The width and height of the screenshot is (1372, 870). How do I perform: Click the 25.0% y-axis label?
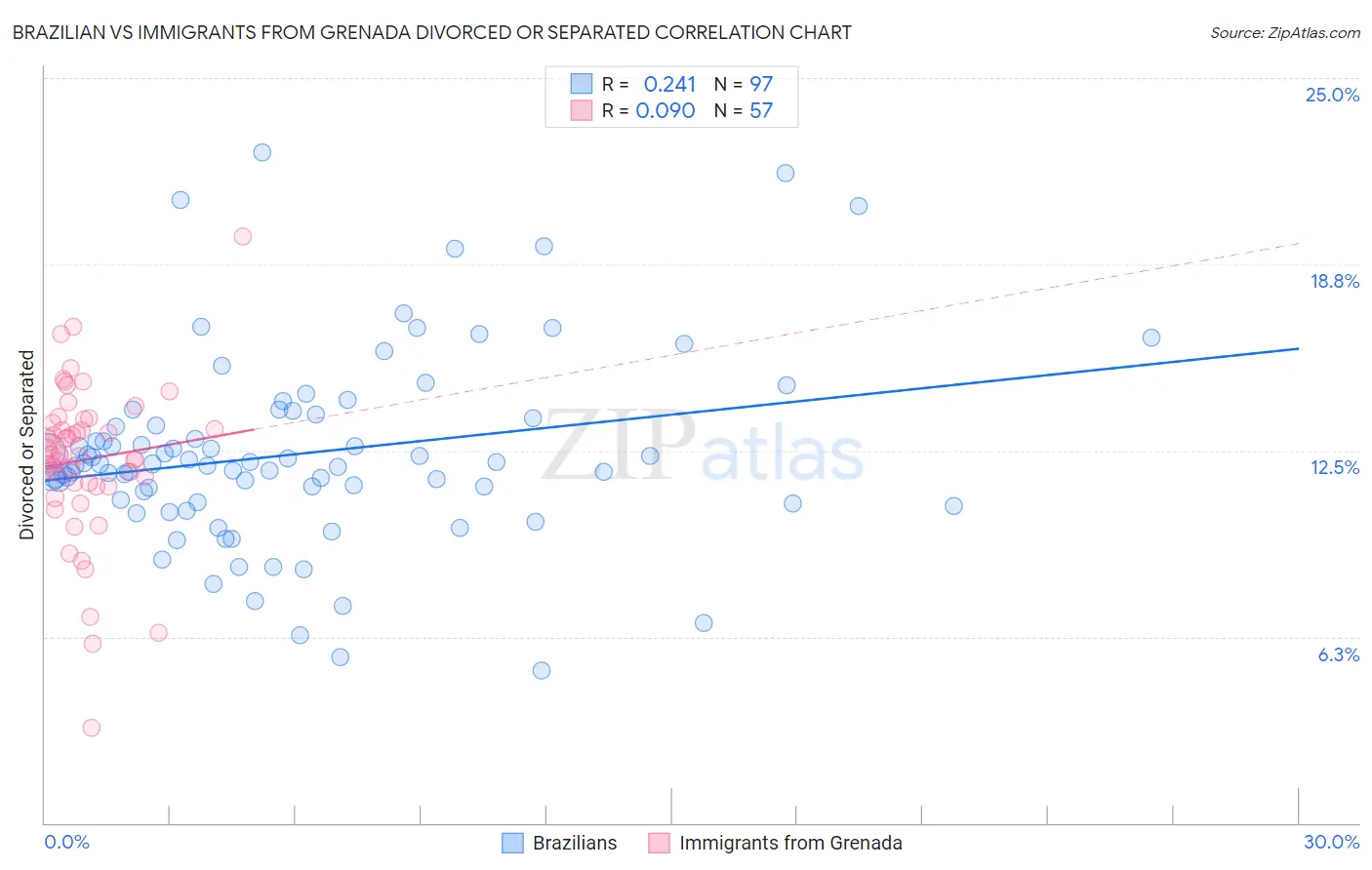1332,95
